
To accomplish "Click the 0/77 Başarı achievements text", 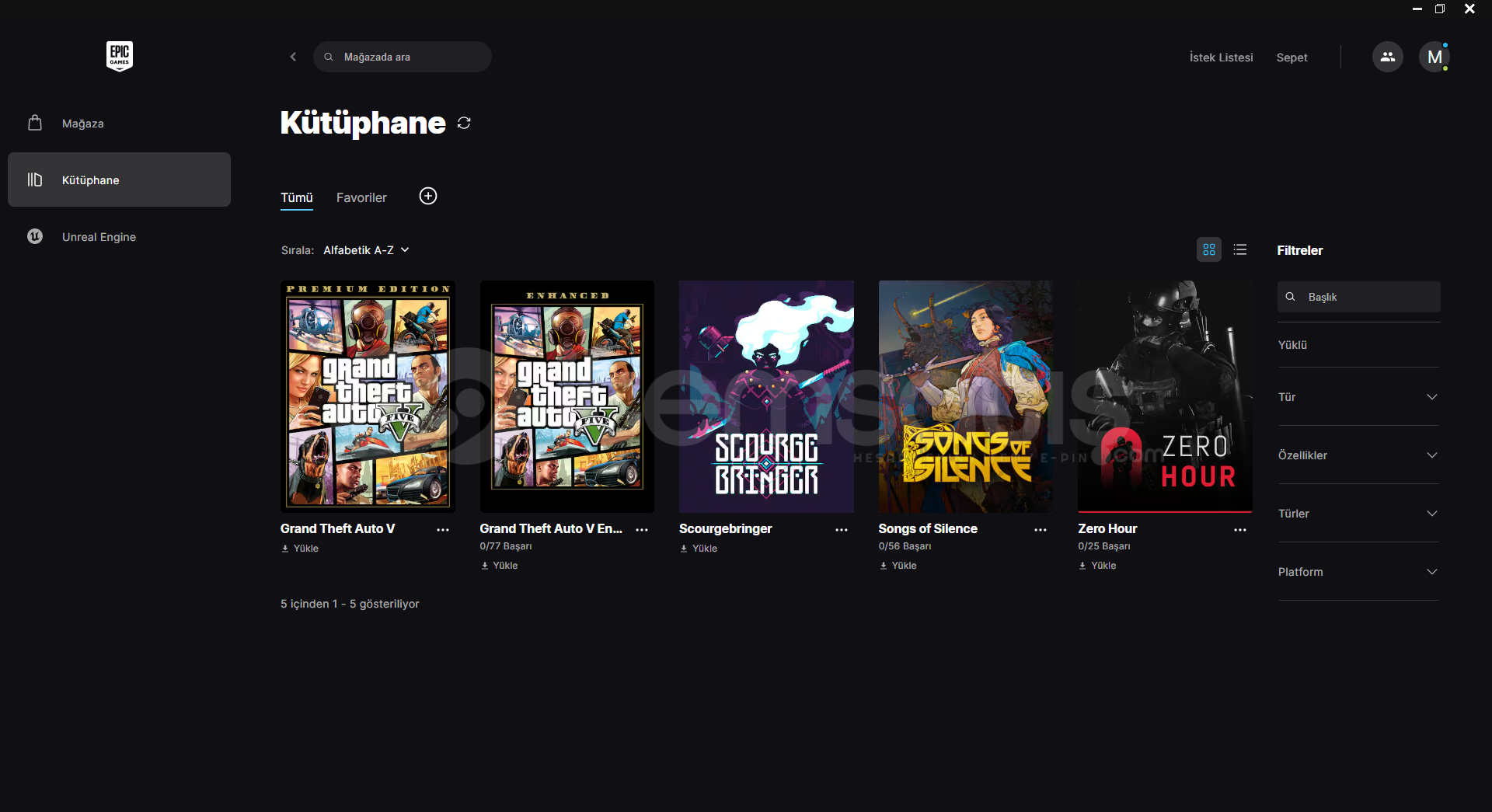I will (x=506, y=546).
